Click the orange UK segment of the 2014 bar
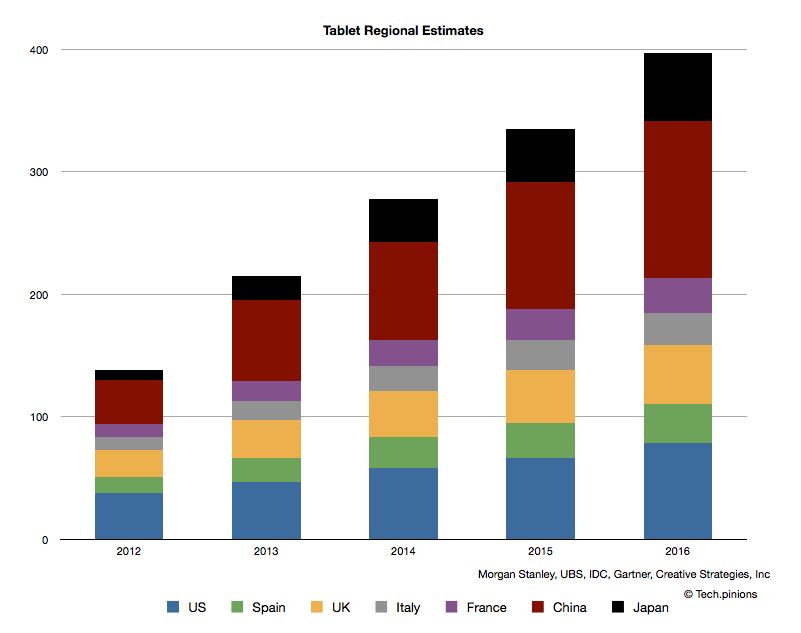Image resolution: width=801 pixels, height=633 pixels. pyautogui.click(x=403, y=414)
